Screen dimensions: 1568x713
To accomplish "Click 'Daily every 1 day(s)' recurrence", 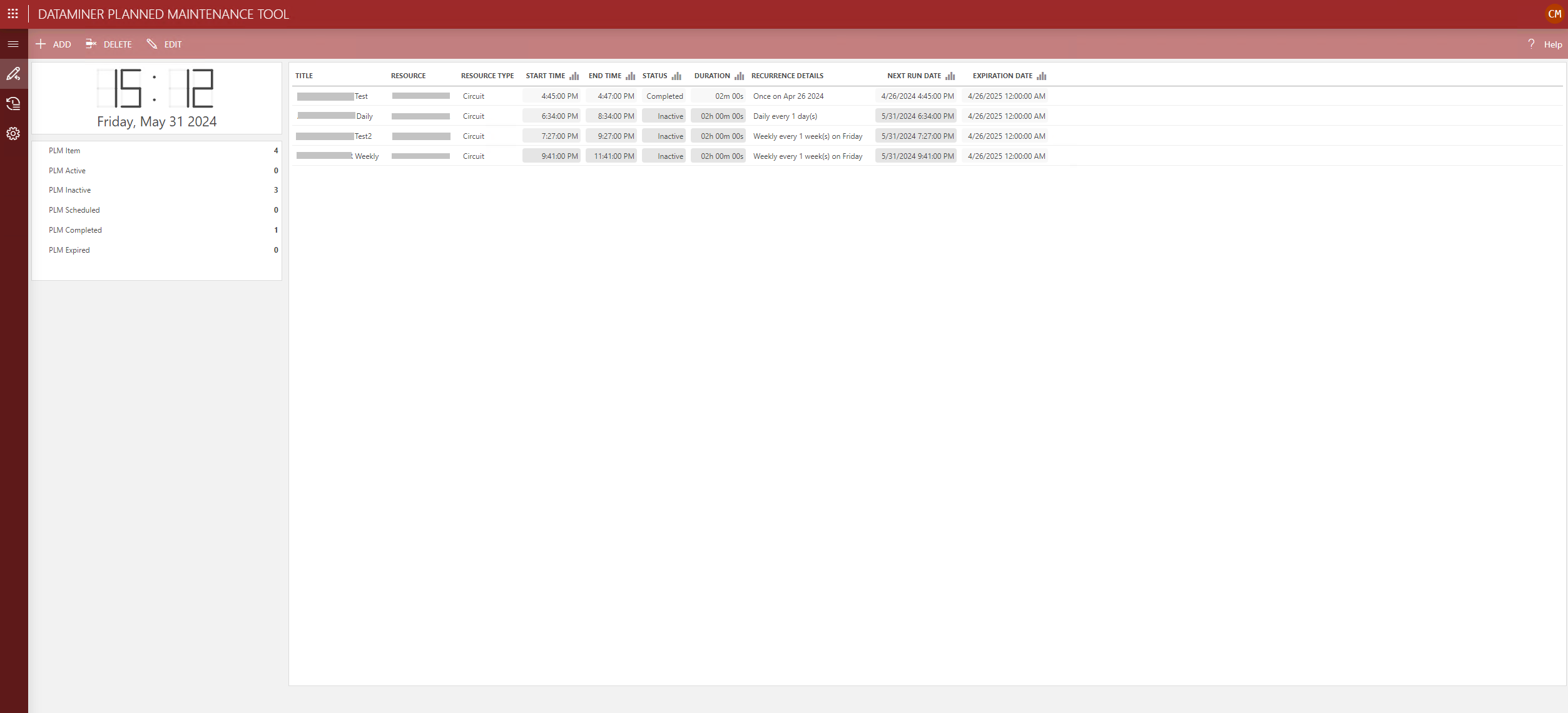I will click(x=785, y=116).
